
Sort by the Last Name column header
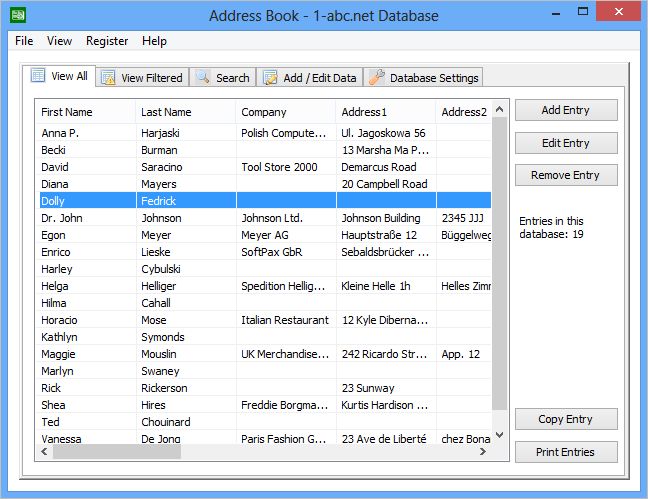point(185,112)
